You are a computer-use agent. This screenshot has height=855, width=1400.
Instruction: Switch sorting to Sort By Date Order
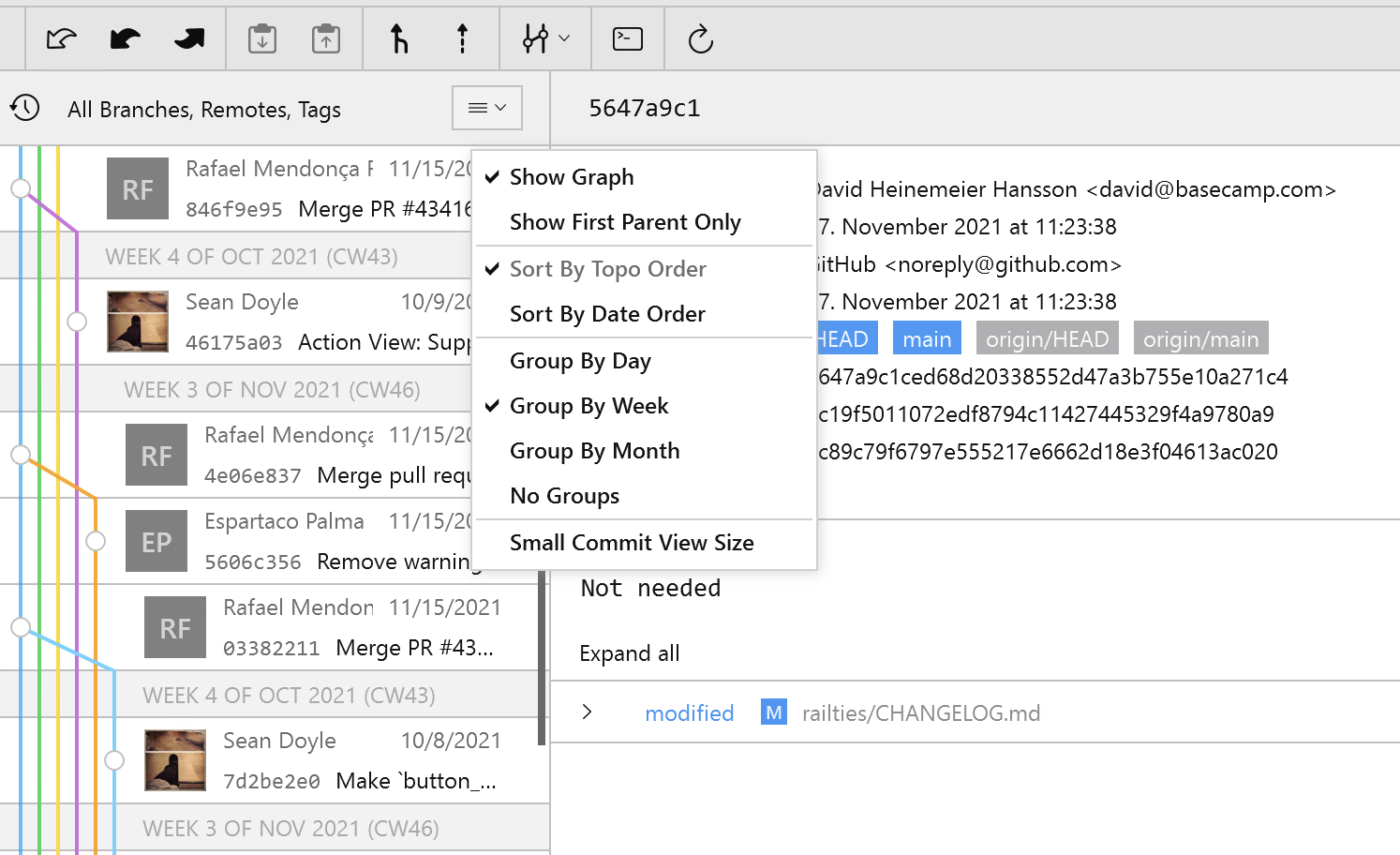tap(607, 314)
